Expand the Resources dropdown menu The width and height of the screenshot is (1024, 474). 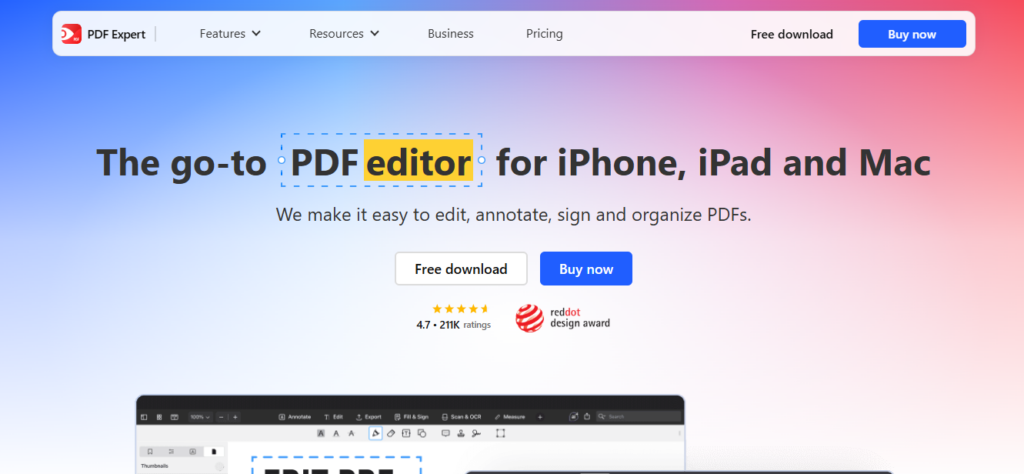(x=344, y=33)
